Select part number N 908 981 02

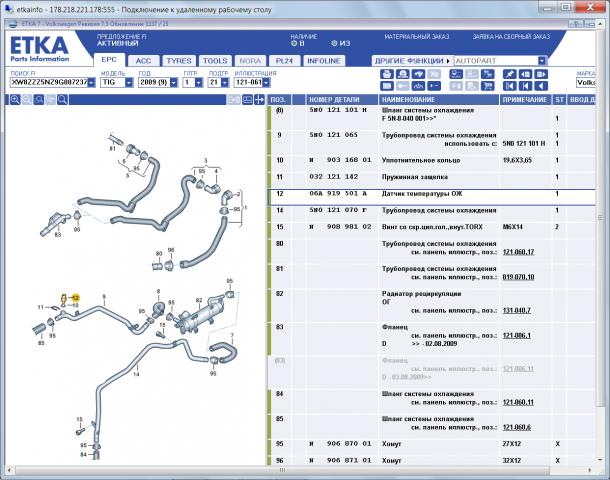coord(340,227)
